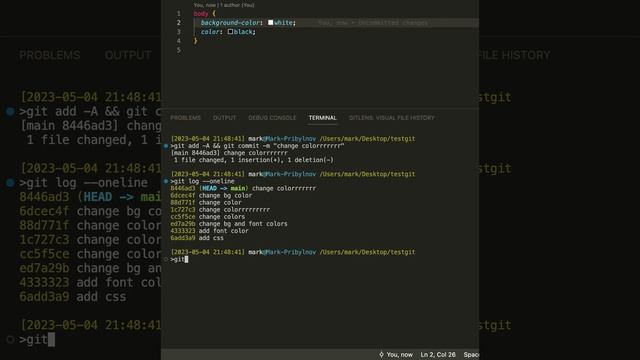The image size is (640, 360).
Task: Click commit hash ed7a29b 'change bg and font colors'
Action: [183, 224]
